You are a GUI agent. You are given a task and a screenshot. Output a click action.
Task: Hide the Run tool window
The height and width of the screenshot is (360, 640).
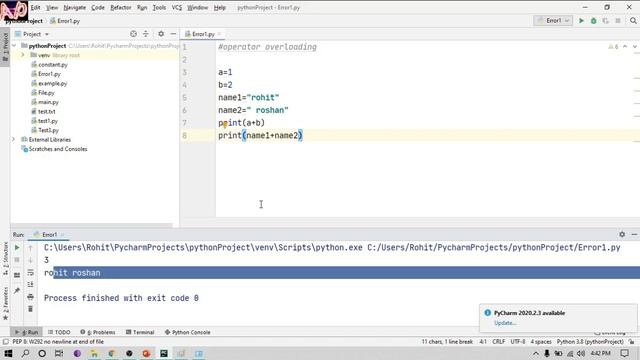[634, 234]
